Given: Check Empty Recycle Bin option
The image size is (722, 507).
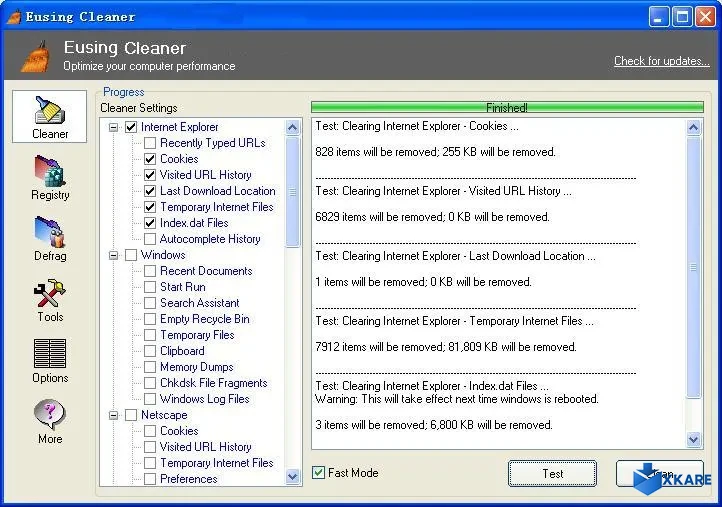Looking at the screenshot, I should point(150,319).
